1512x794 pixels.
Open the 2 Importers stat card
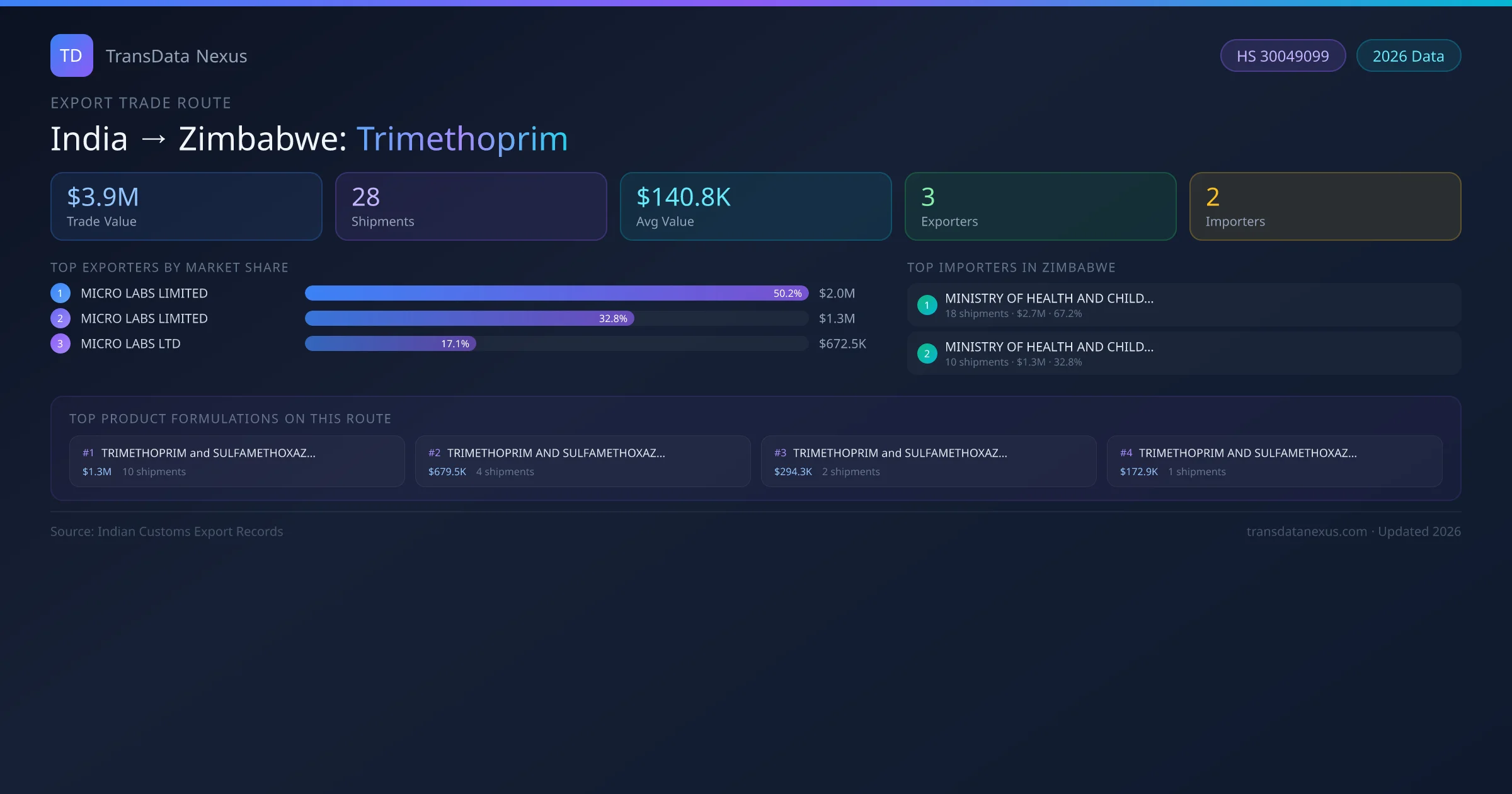[1325, 206]
